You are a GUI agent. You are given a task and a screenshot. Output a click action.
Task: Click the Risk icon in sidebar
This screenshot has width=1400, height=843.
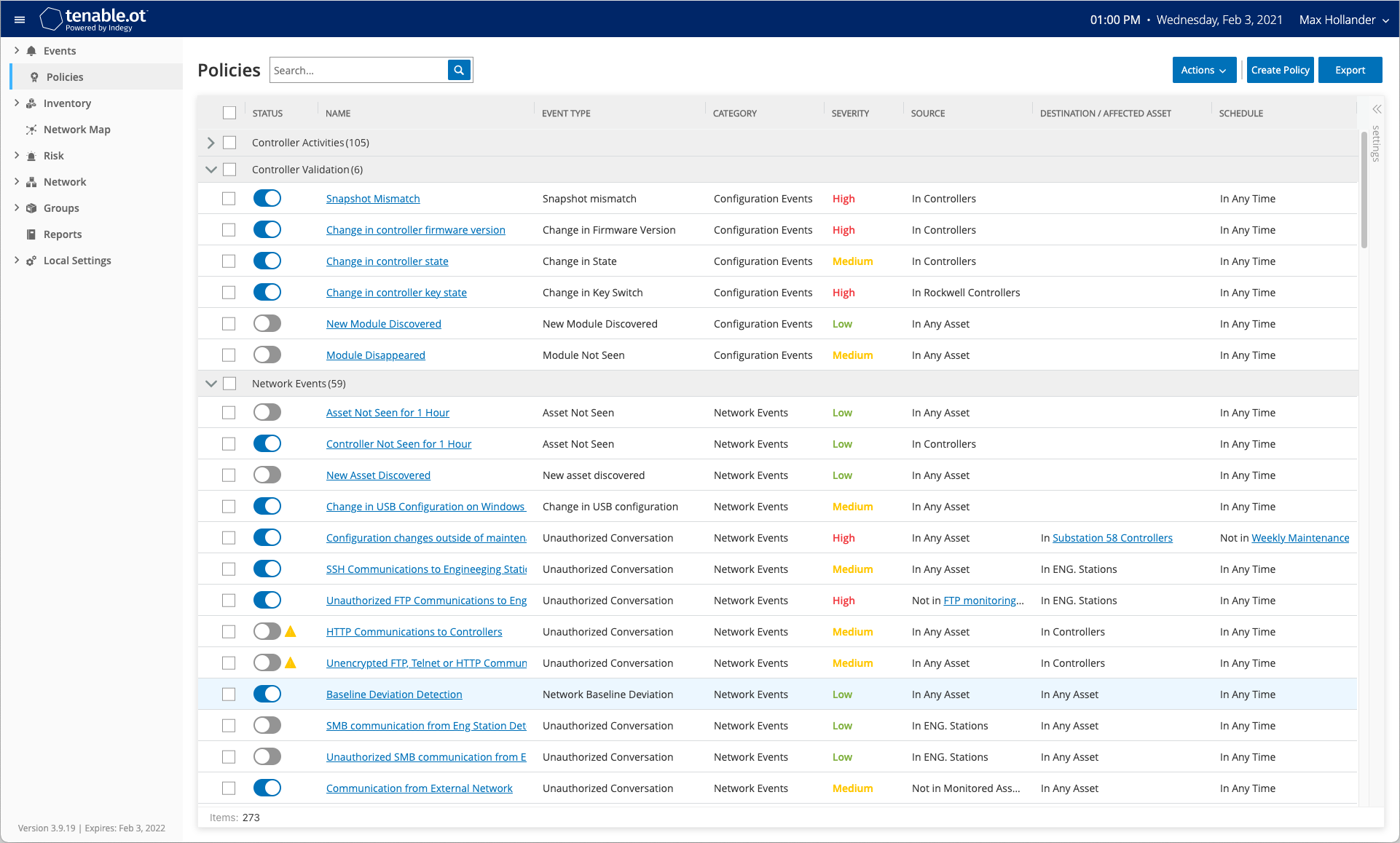31,155
